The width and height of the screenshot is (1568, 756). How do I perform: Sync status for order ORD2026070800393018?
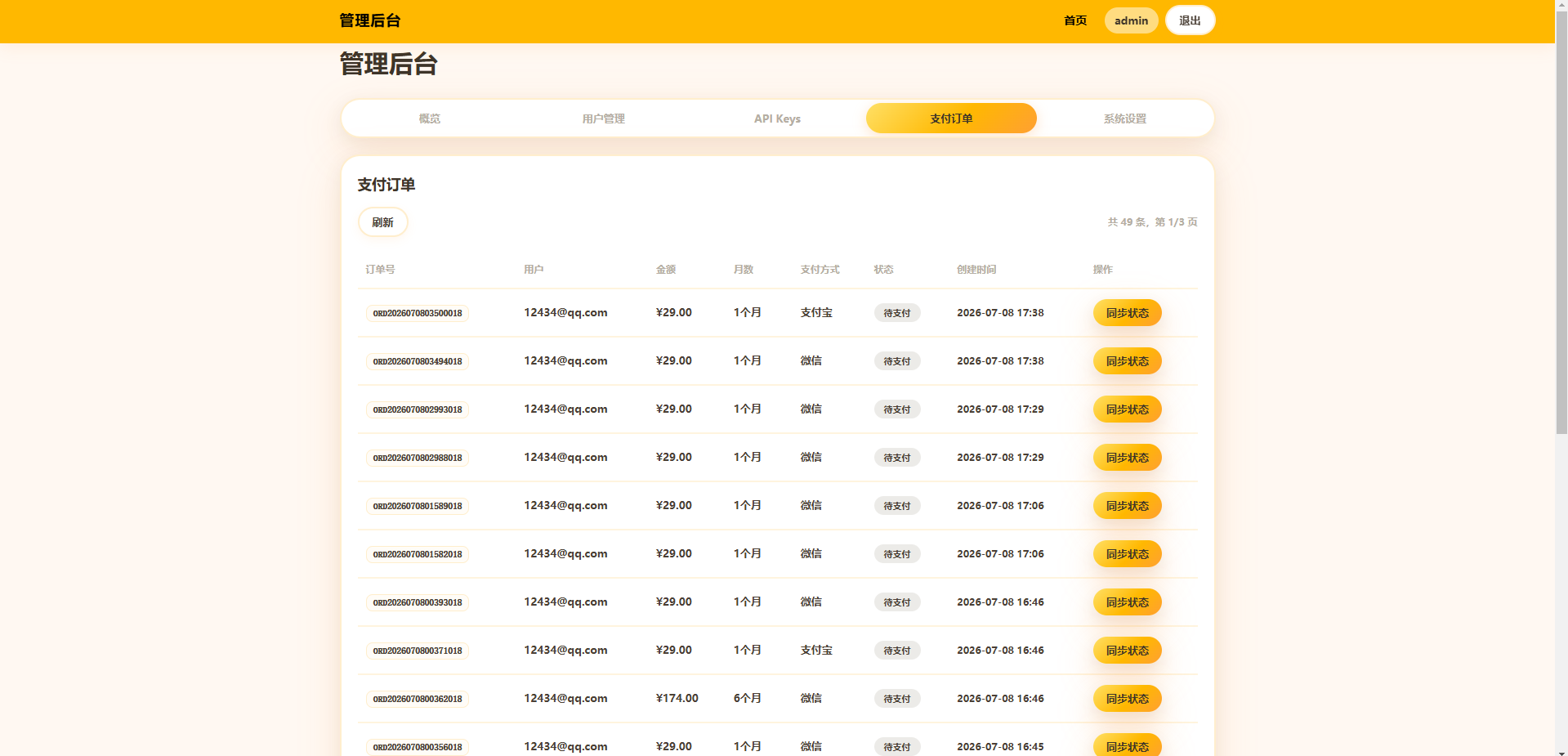pyautogui.click(x=1127, y=602)
